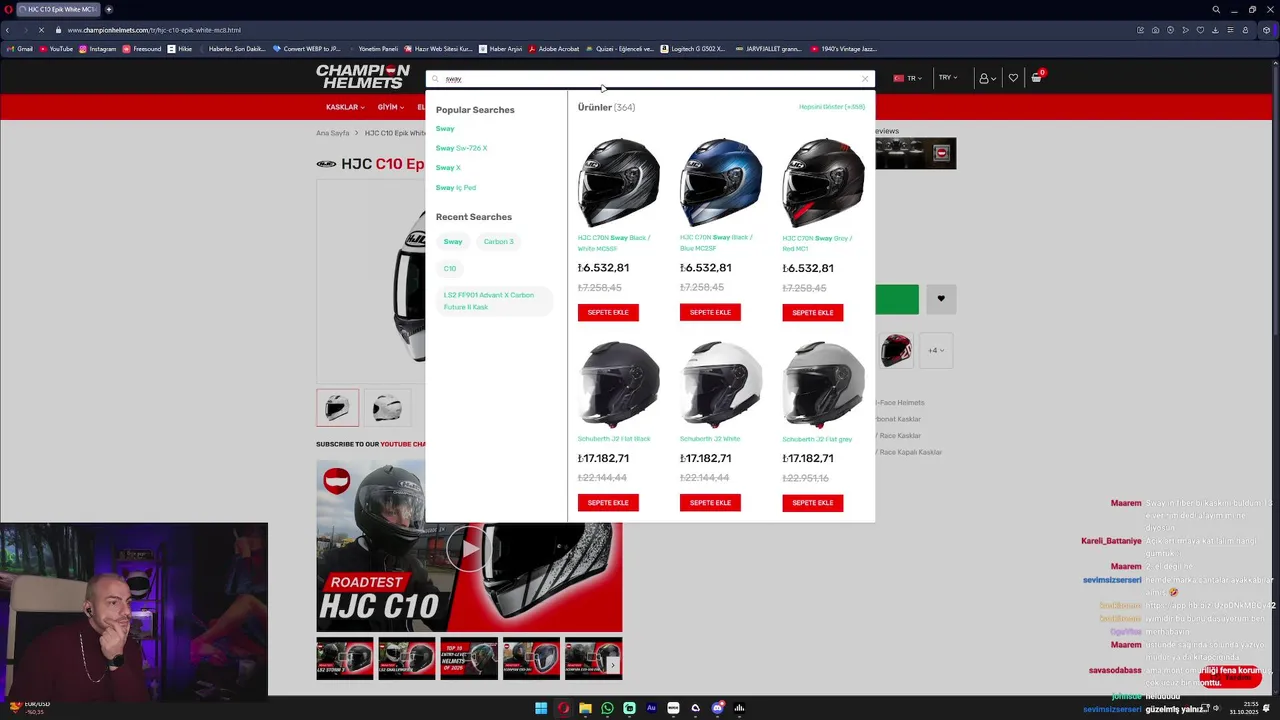Image resolution: width=1280 pixels, height=720 pixels.
Task: Select popular search 'Sway Sw-726 X'
Action: 462,148
